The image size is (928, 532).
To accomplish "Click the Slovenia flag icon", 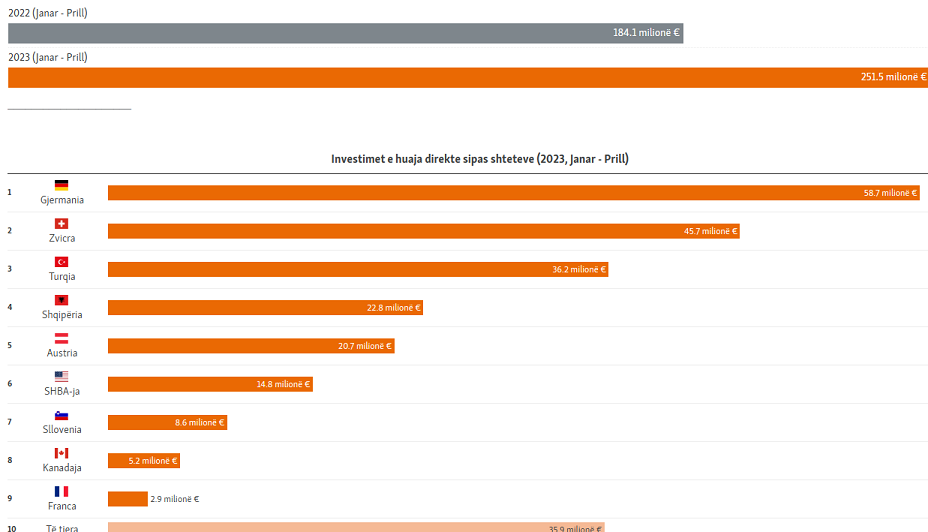I will coord(61,415).
